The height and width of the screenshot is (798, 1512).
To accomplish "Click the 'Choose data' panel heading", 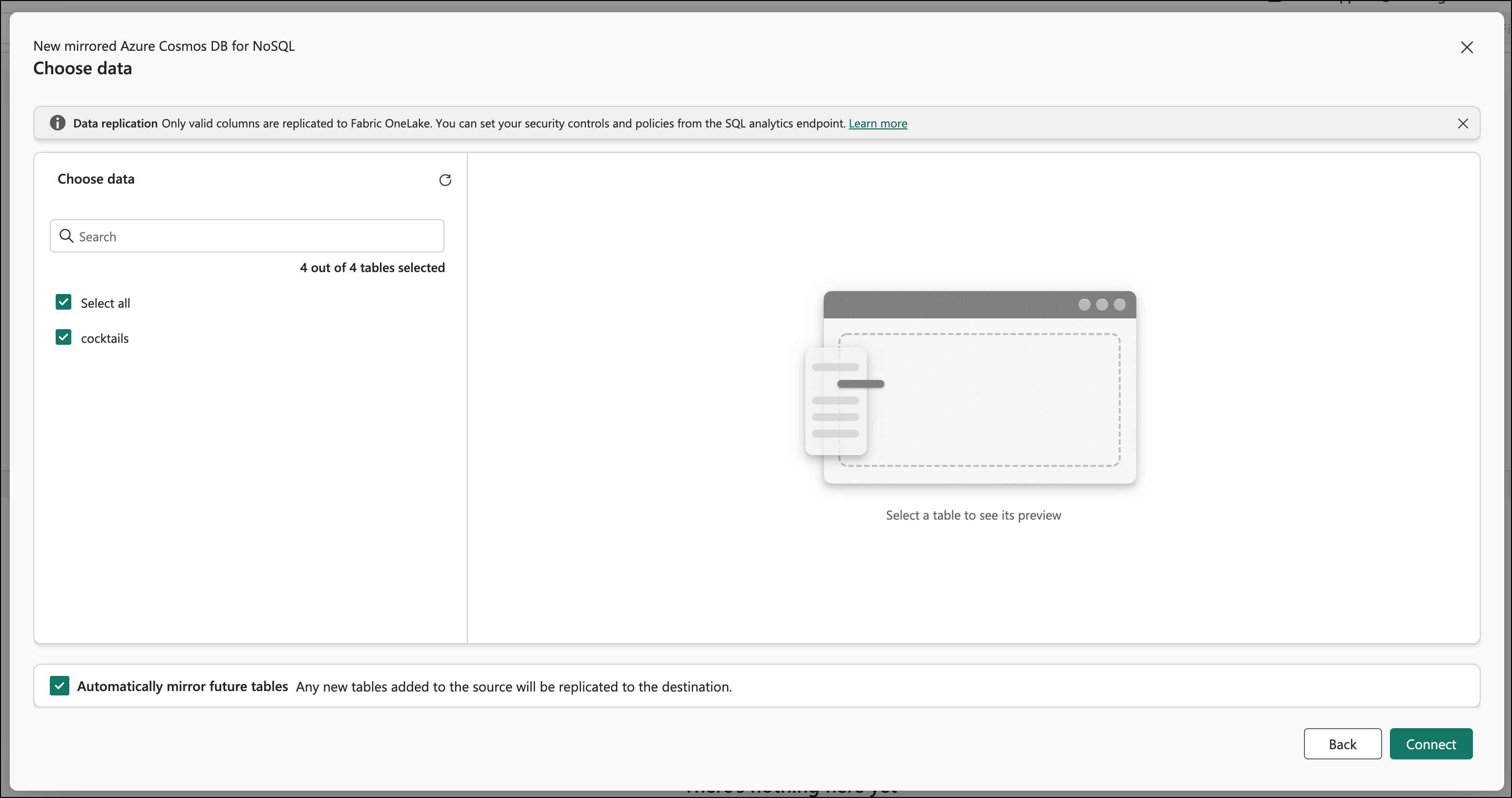I will (96, 179).
